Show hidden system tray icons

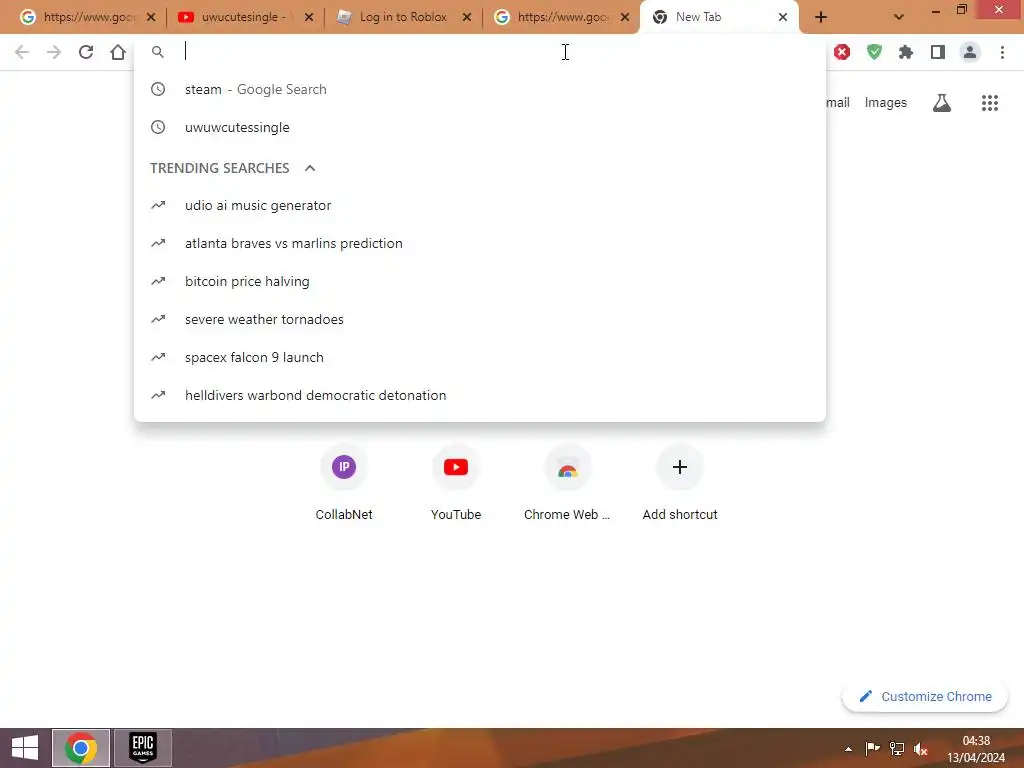(848, 749)
